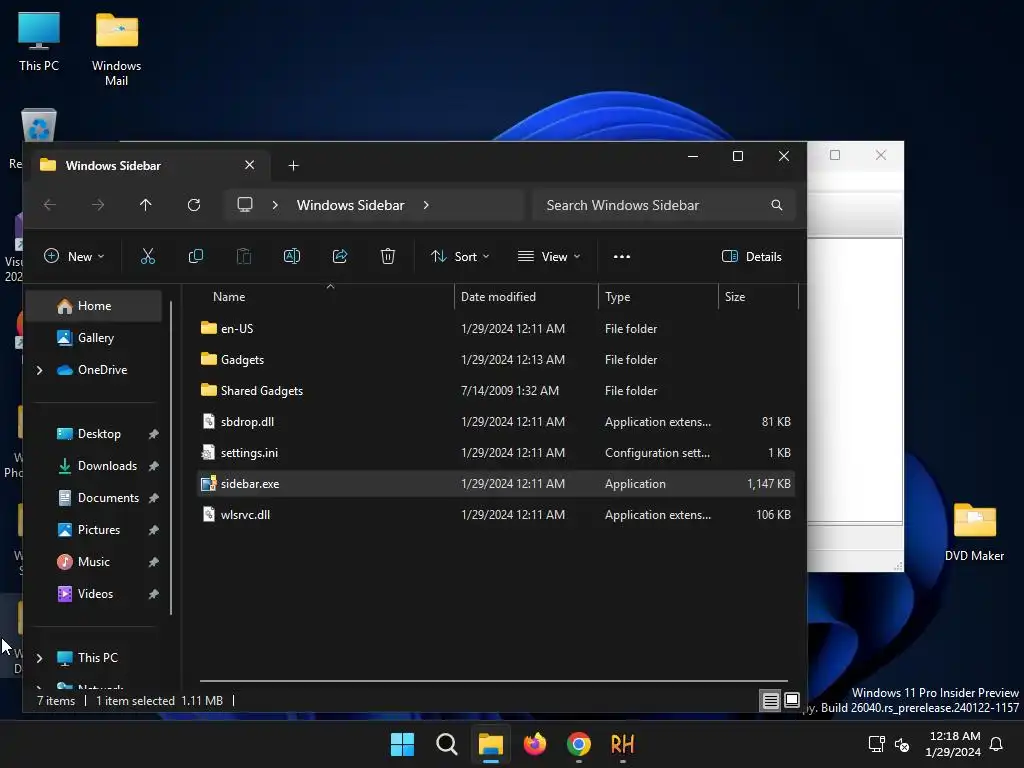Open the notification bell in tray
This screenshot has width=1024, height=768.
coord(996,744)
